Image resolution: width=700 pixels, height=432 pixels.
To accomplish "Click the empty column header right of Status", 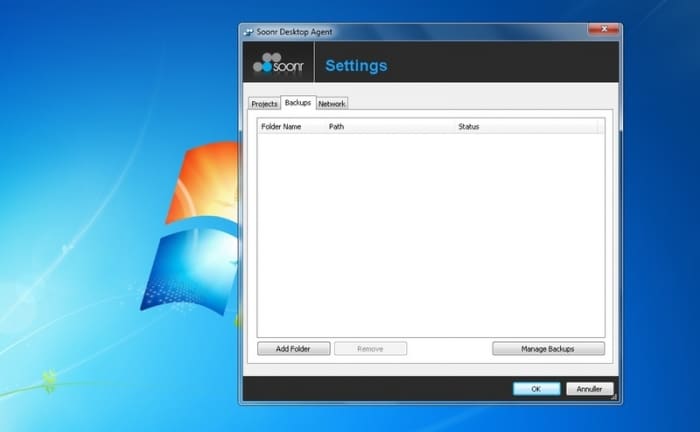I will pos(600,127).
